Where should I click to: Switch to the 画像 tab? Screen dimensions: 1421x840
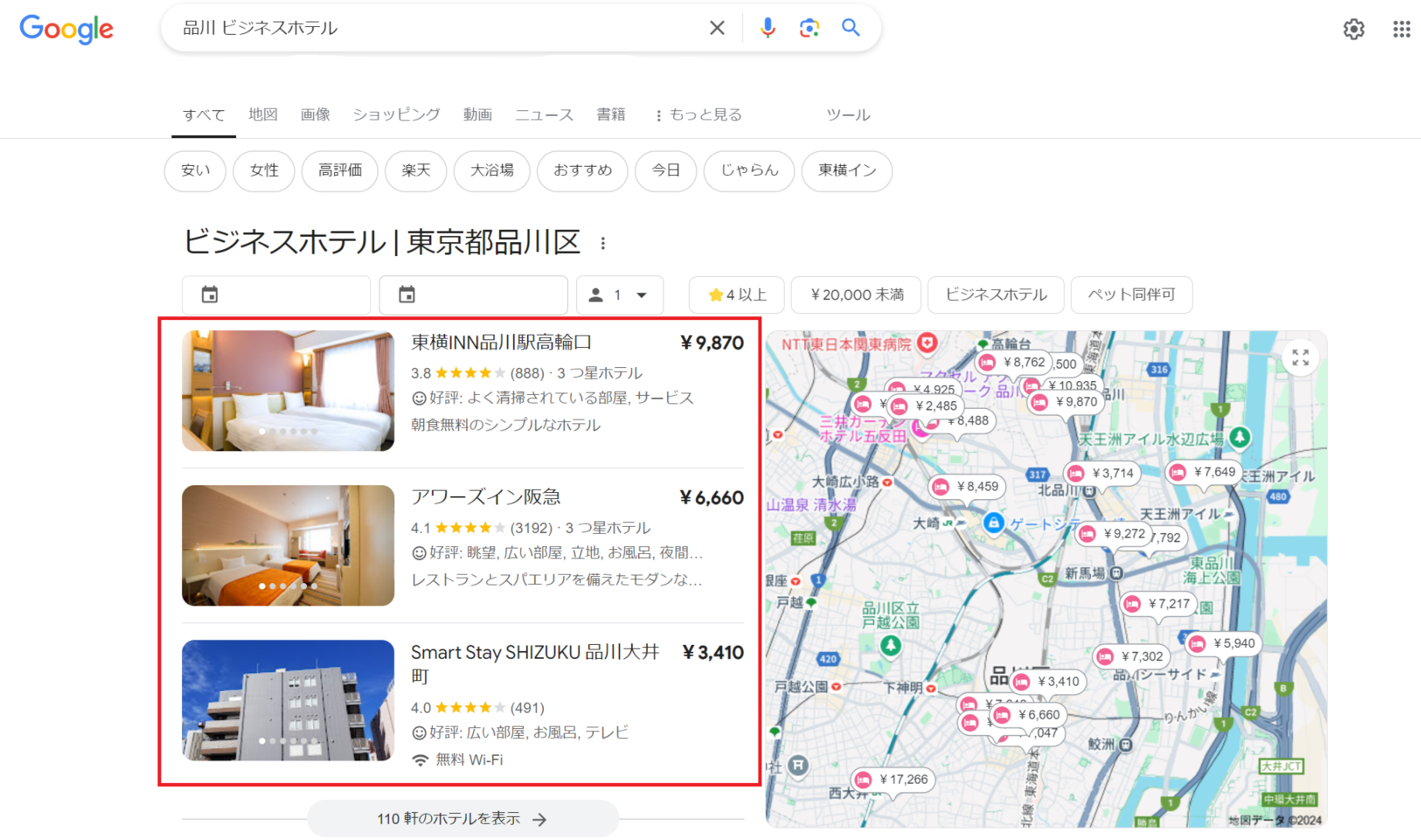[x=315, y=114]
